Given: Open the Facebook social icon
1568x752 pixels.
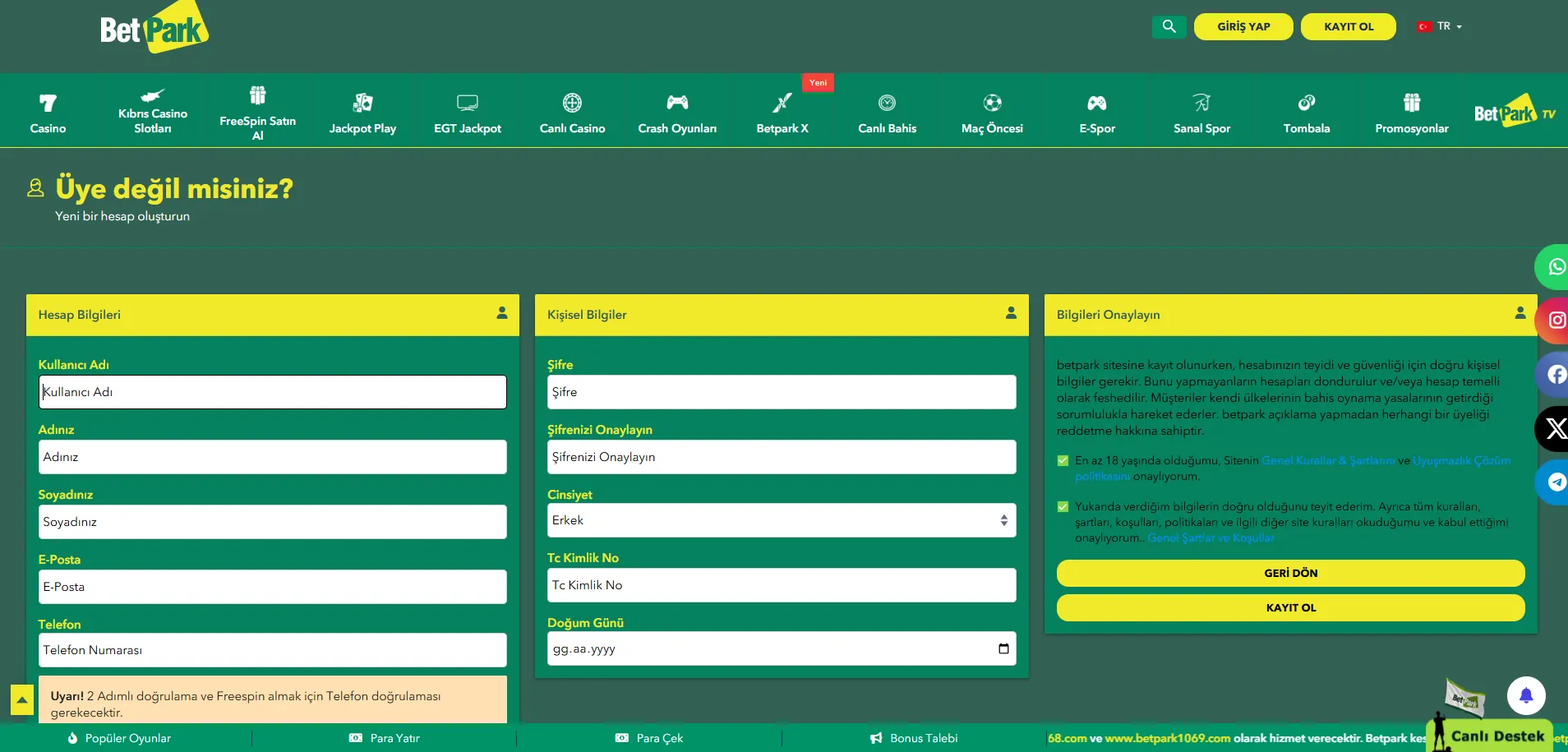Looking at the screenshot, I should click(1555, 375).
